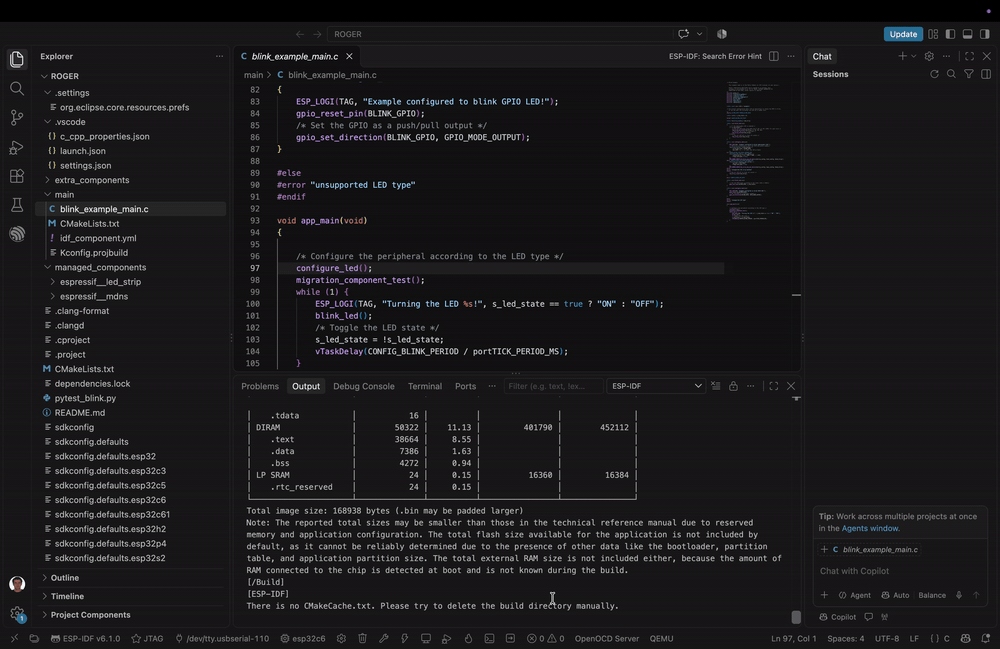Click the output panel vertical scrollbar thumb

click(x=796, y=616)
